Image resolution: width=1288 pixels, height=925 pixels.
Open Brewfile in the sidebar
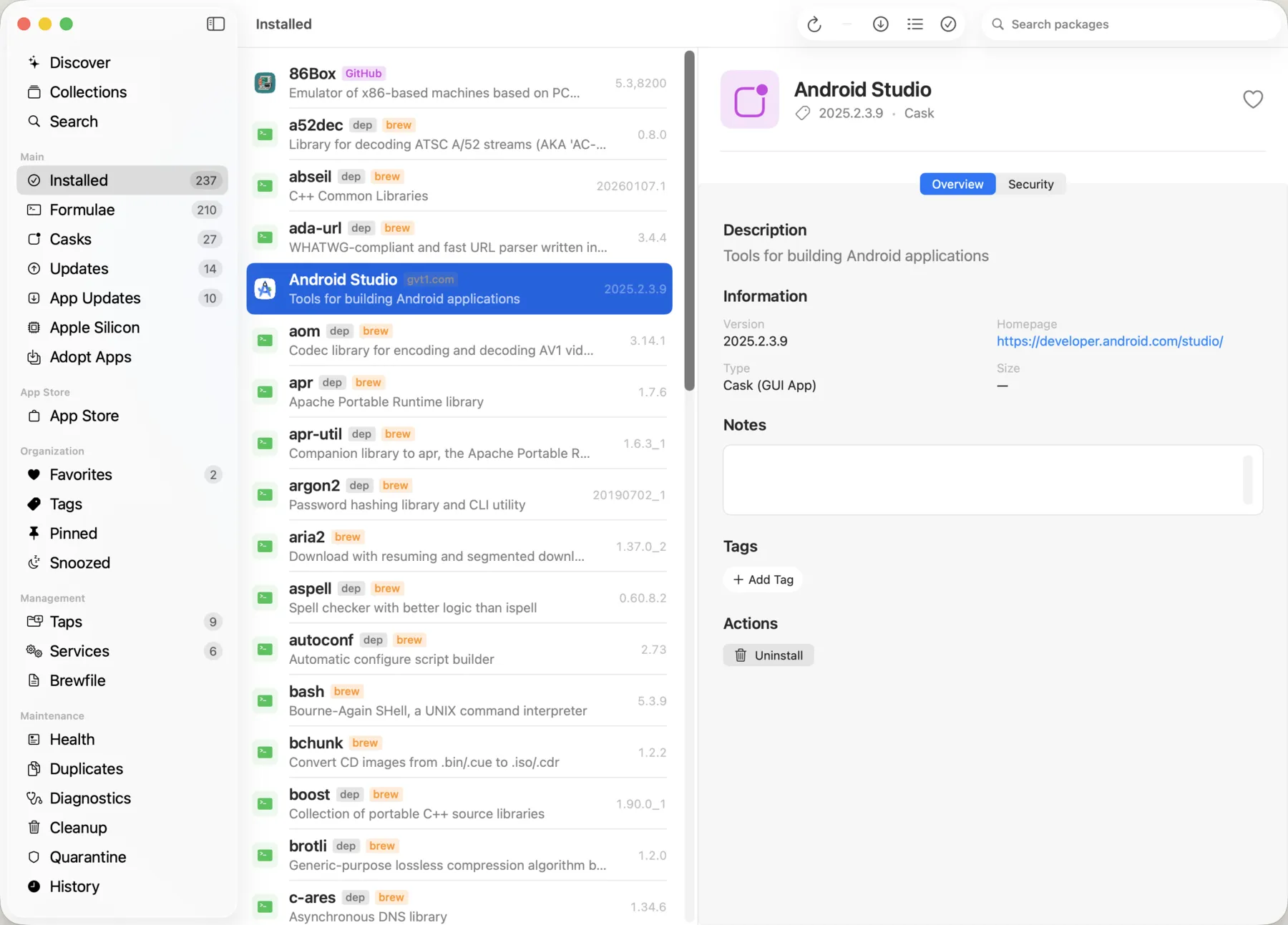(x=122, y=680)
